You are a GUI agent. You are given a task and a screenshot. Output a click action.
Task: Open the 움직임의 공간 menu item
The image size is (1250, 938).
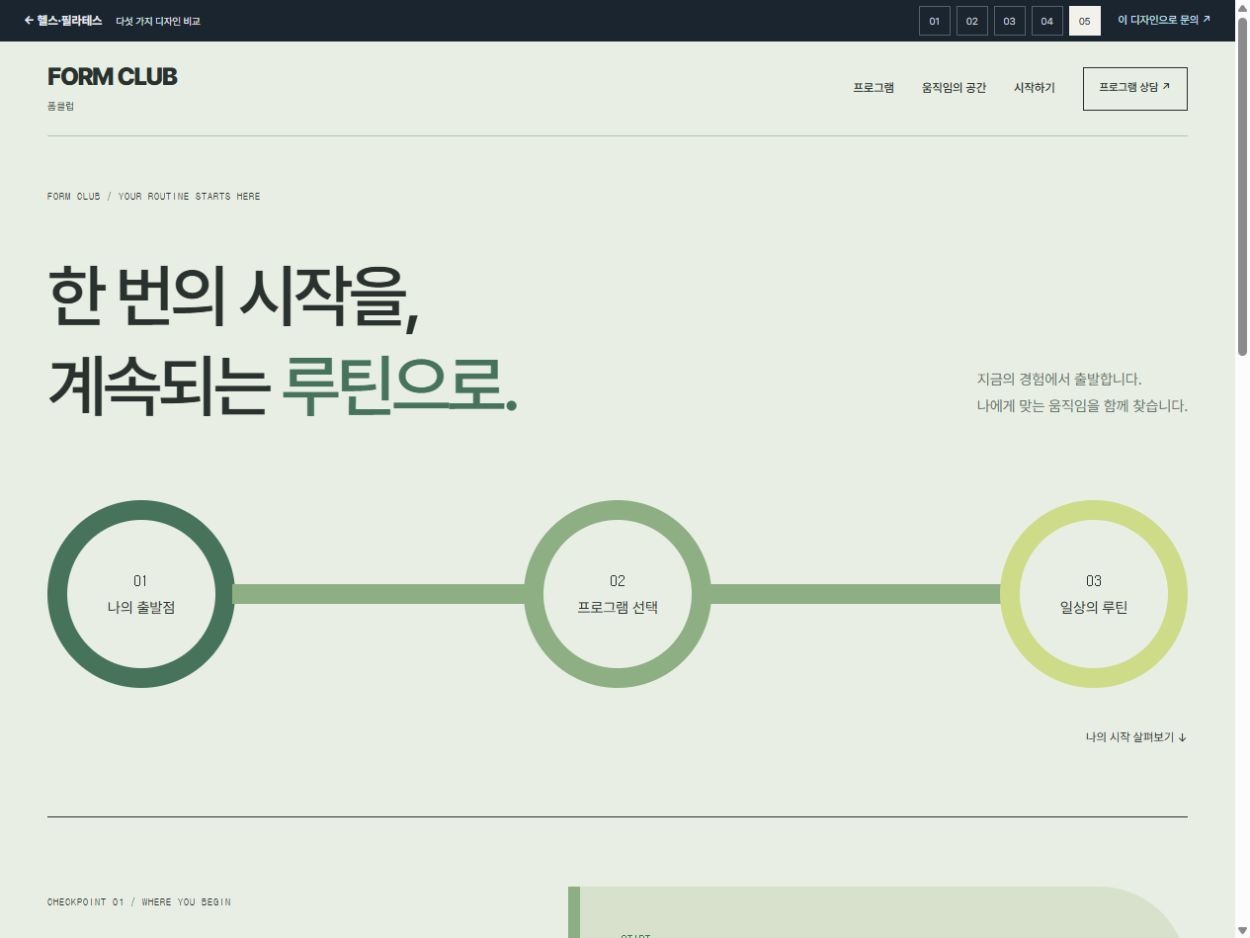tap(954, 88)
